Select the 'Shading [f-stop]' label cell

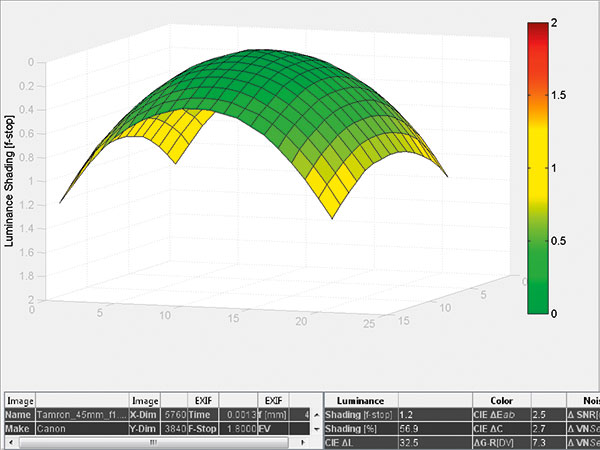[x=361, y=415]
